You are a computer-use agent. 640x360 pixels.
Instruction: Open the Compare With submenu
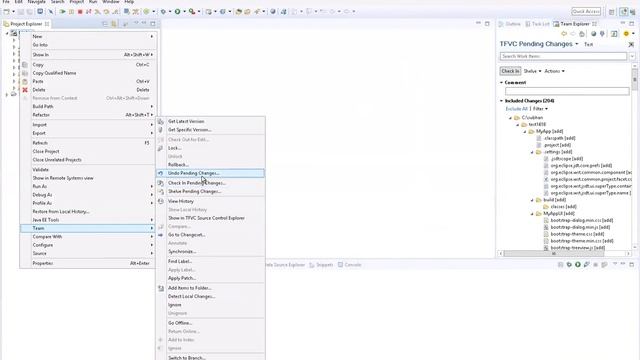pyautogui.click(x=88, y=237)
